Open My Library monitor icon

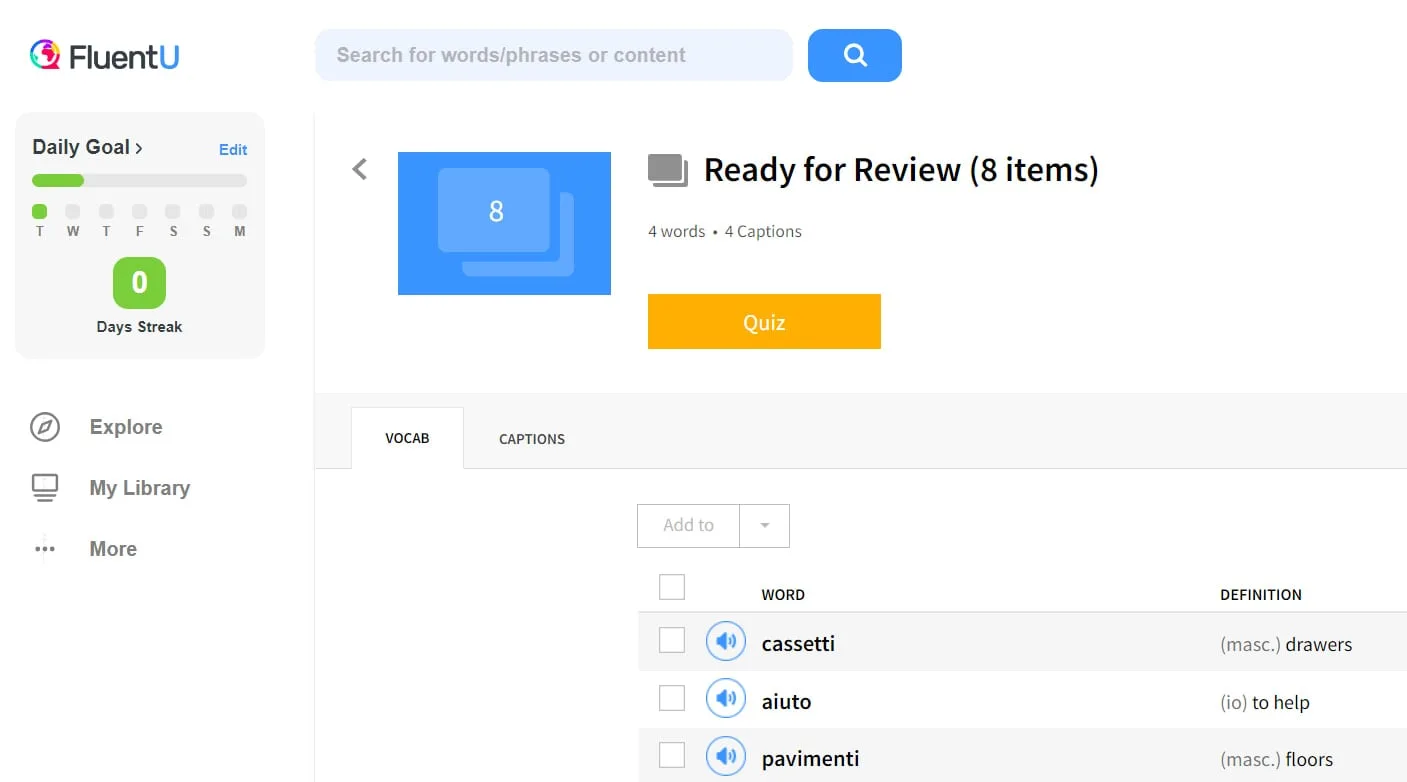pyautogui.click(x=45, y=488)
